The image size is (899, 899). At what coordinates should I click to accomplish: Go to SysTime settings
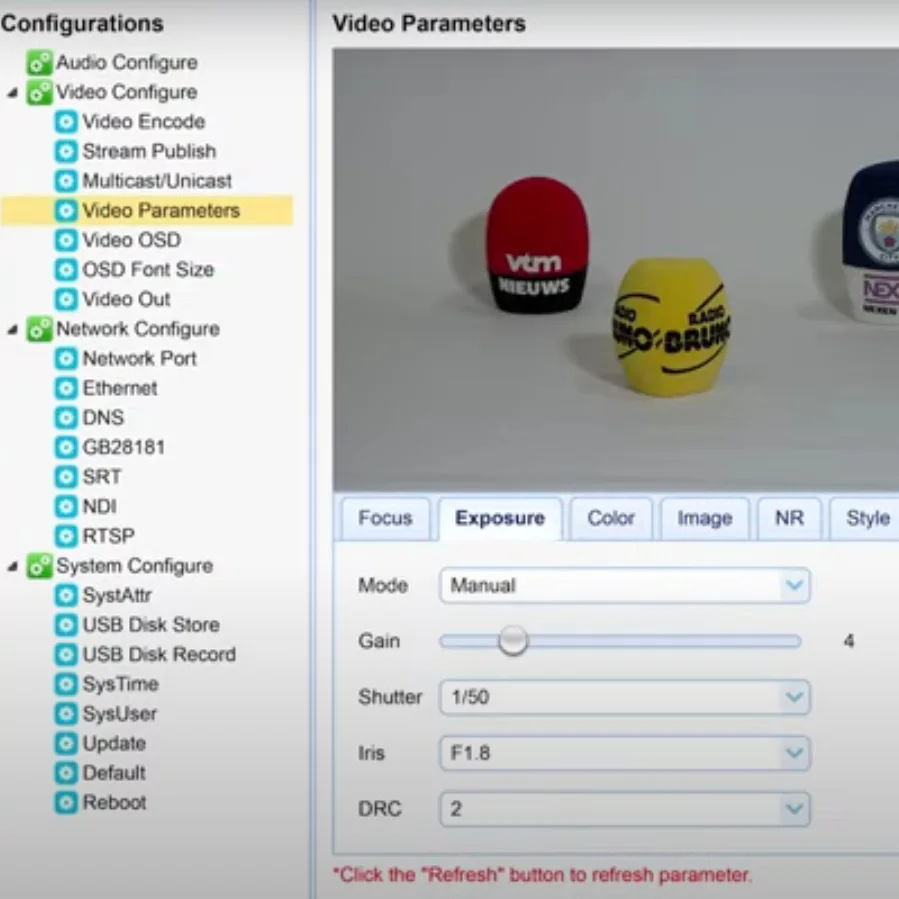coord(121,684)
